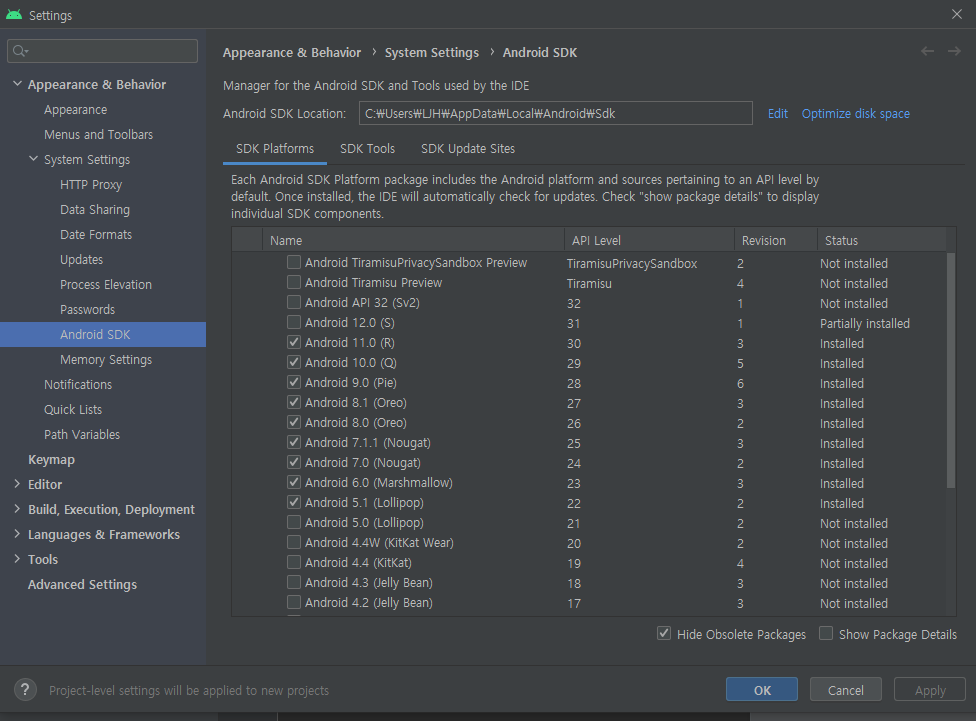Open Keymap settings
Image resolution: width=976 pixels, height=721 pixels.
point(51,459)
